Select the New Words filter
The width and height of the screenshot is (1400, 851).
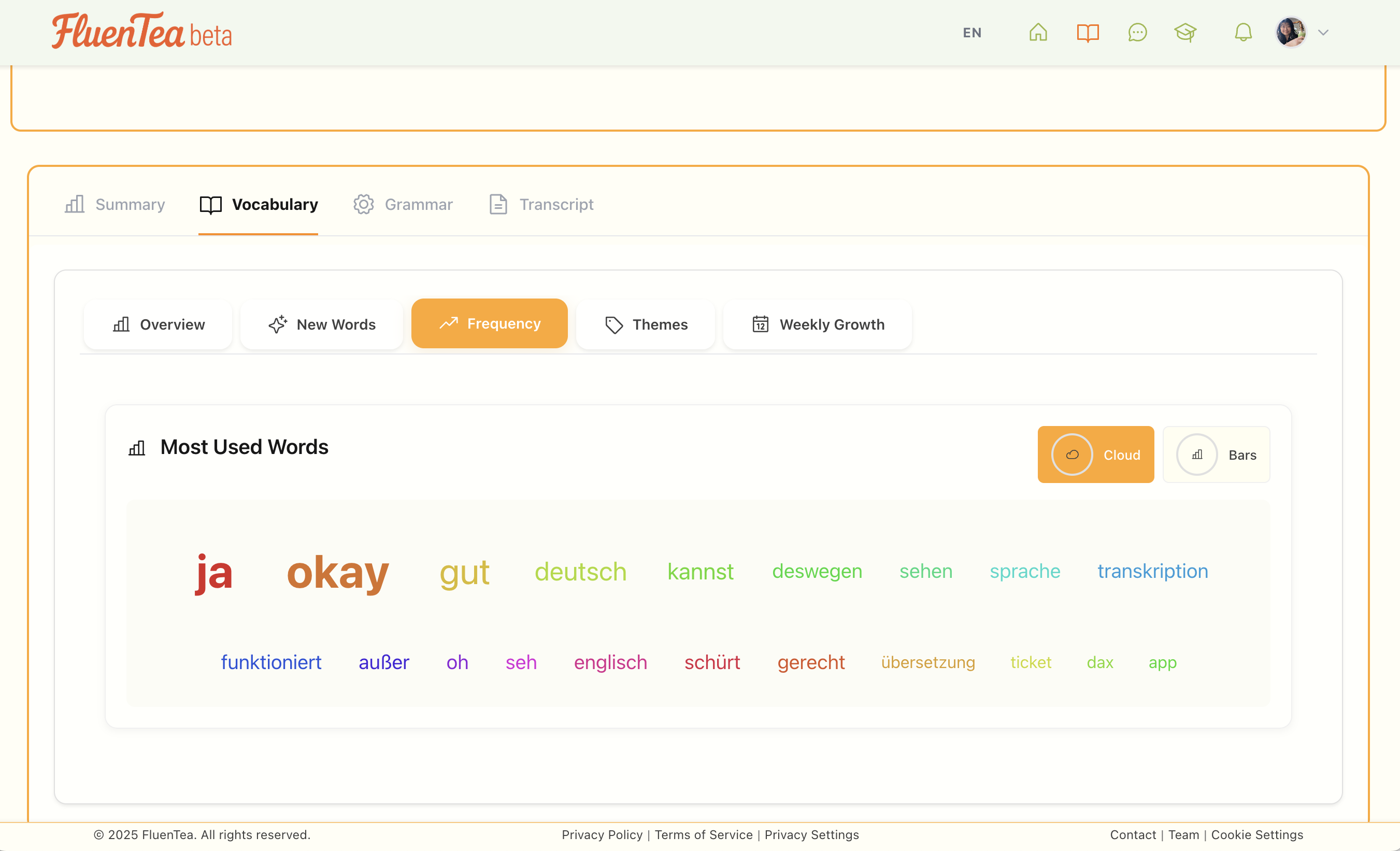tap(322, 324)
